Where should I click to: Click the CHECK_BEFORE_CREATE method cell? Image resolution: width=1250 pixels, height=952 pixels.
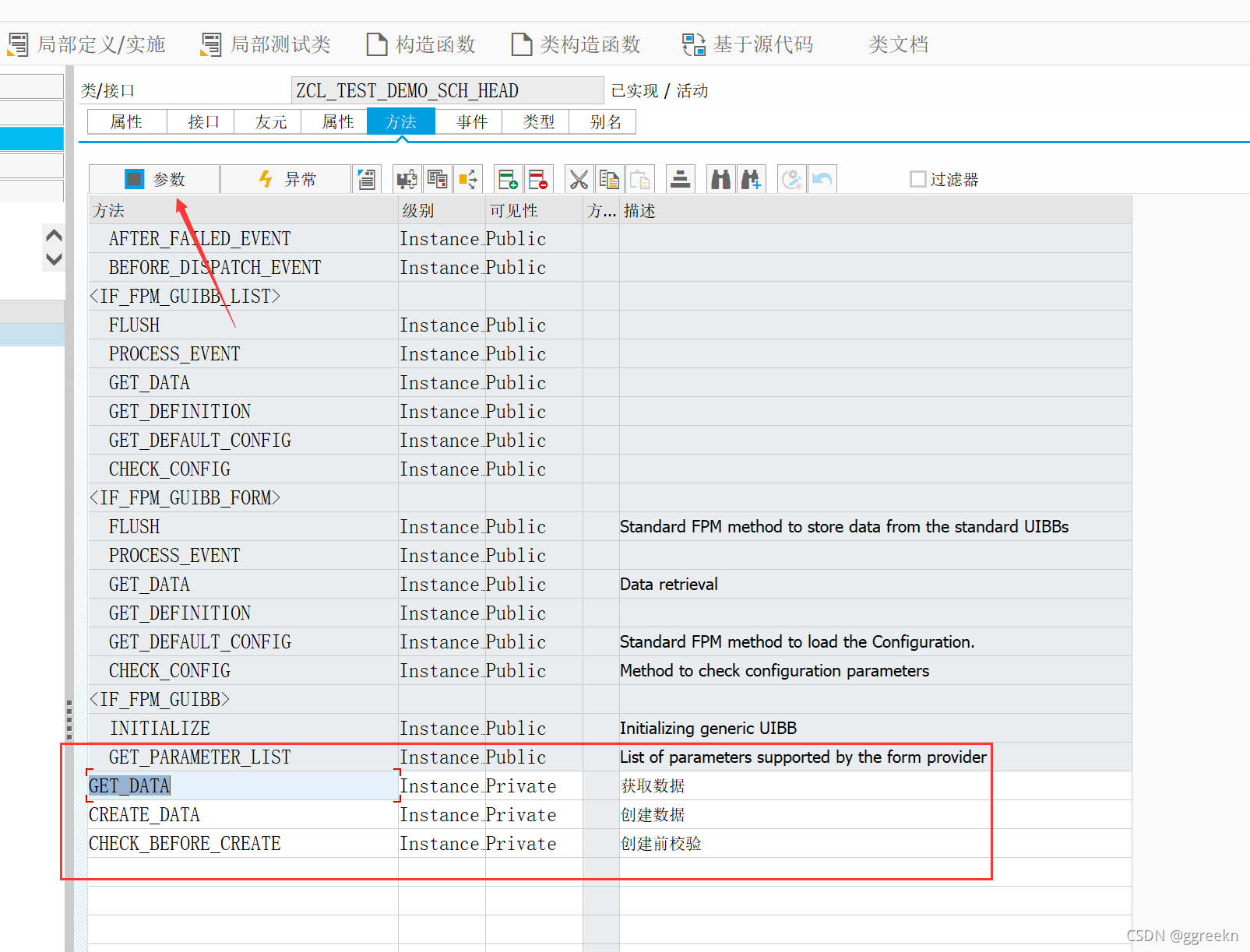point(243,843)
